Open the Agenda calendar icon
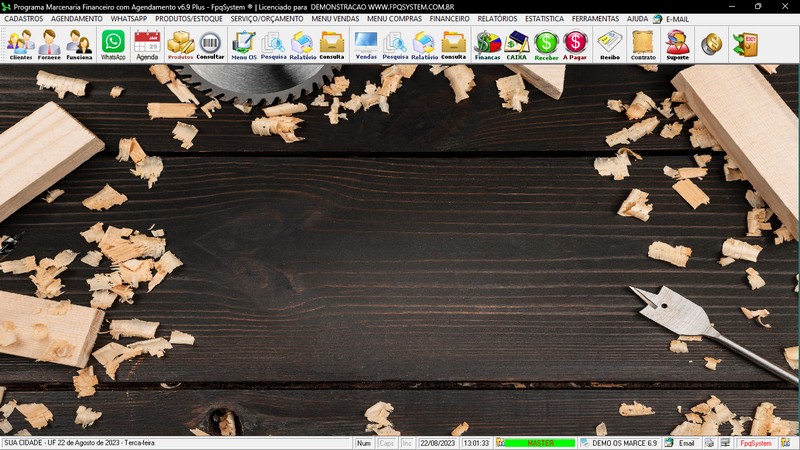 point(147,45)
